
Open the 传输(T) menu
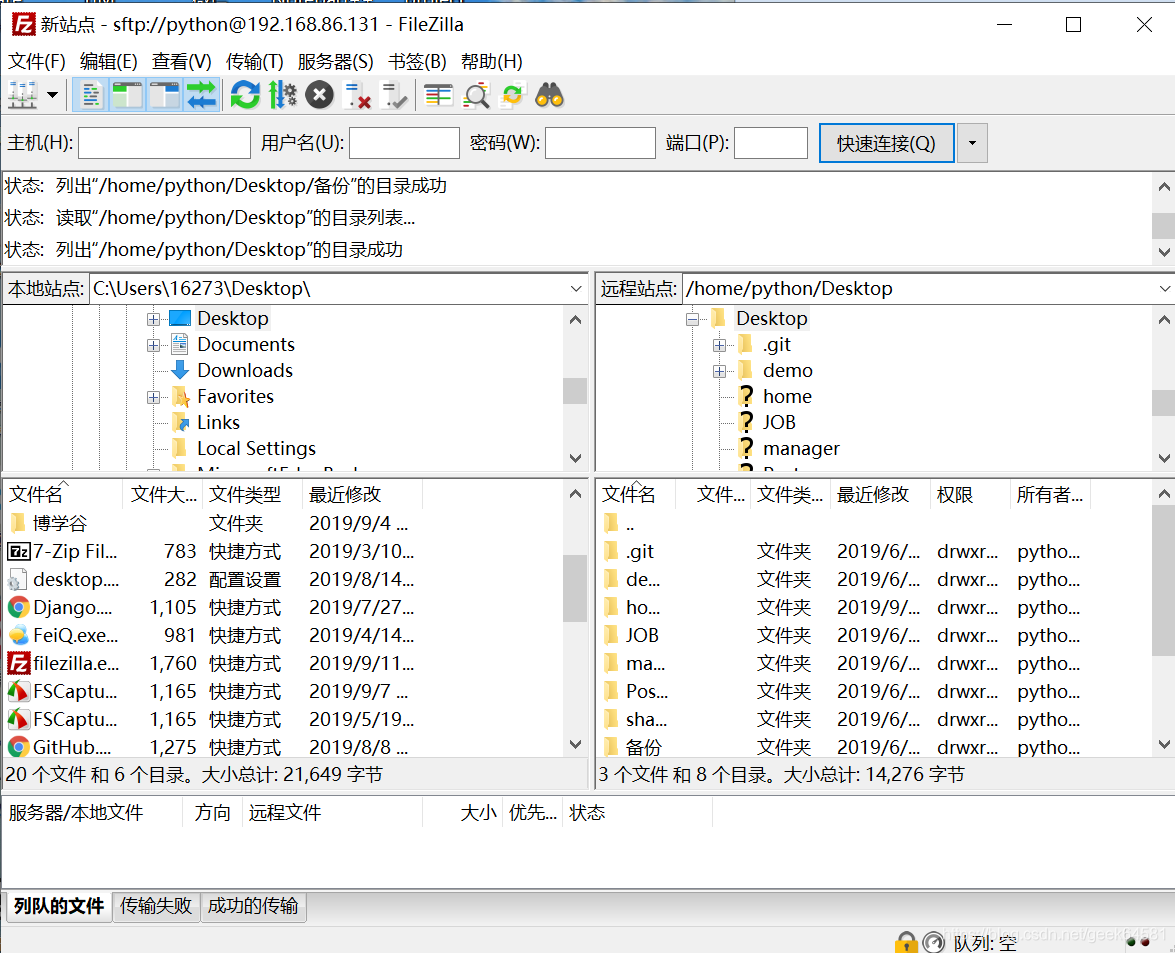coord(255,61)
